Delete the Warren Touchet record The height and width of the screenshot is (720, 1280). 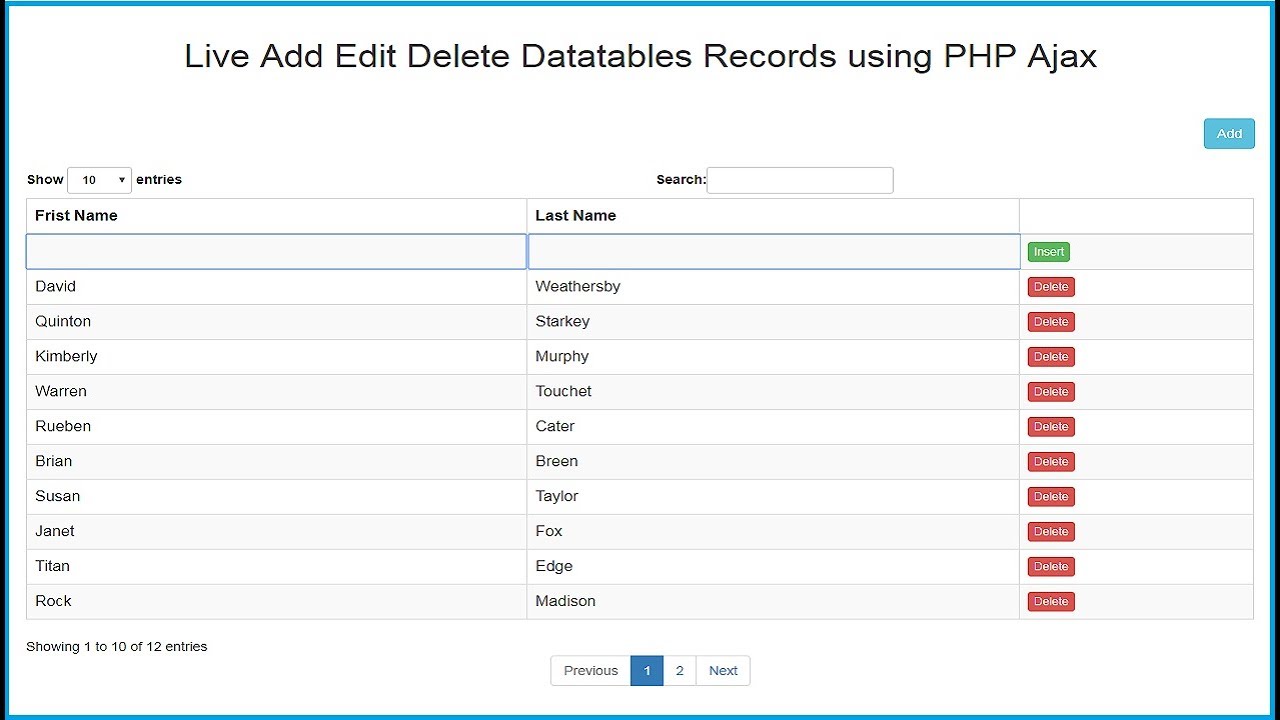1051,392
